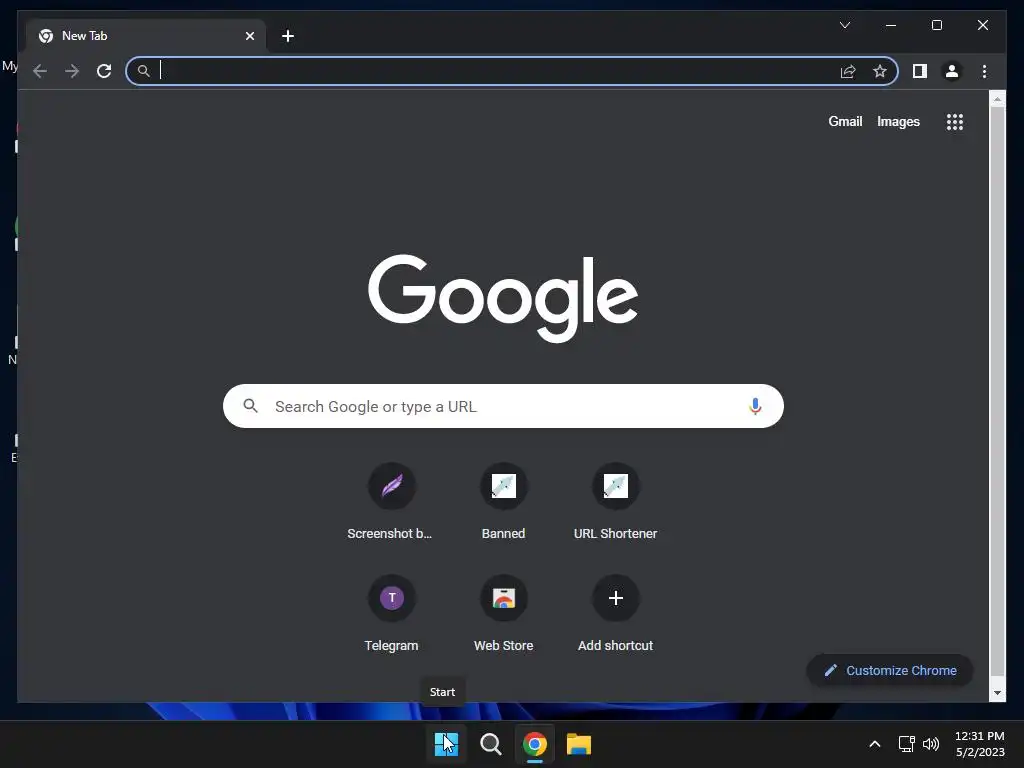
Task: Click the browser Forward arrow
Action: point(72,71)
